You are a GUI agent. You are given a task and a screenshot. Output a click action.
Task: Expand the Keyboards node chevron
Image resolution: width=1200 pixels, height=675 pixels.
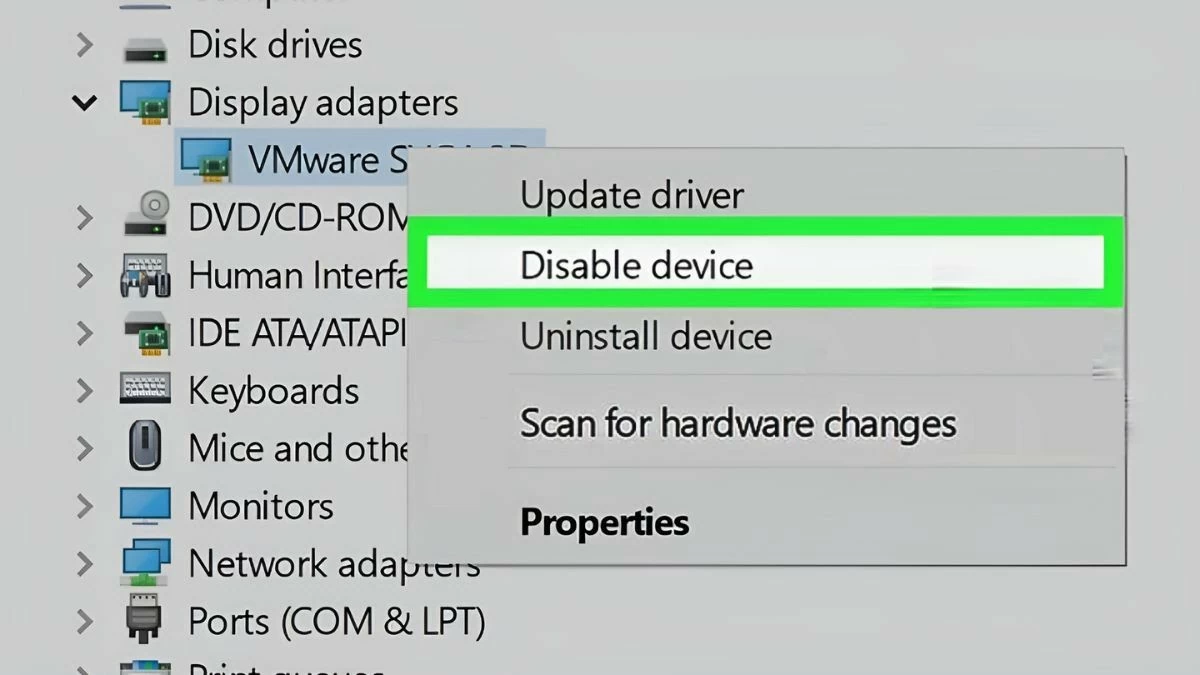coord(86,390)
